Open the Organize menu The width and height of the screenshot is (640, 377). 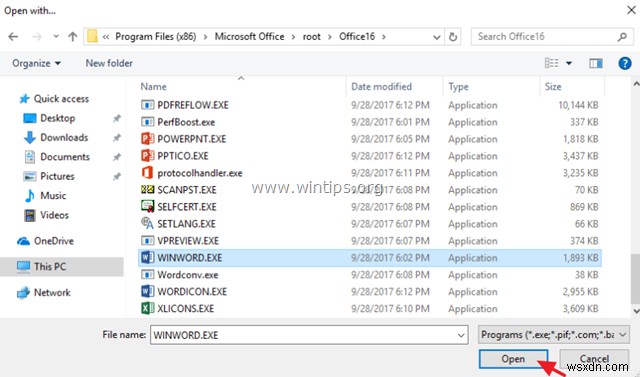[x=36, y=63]
